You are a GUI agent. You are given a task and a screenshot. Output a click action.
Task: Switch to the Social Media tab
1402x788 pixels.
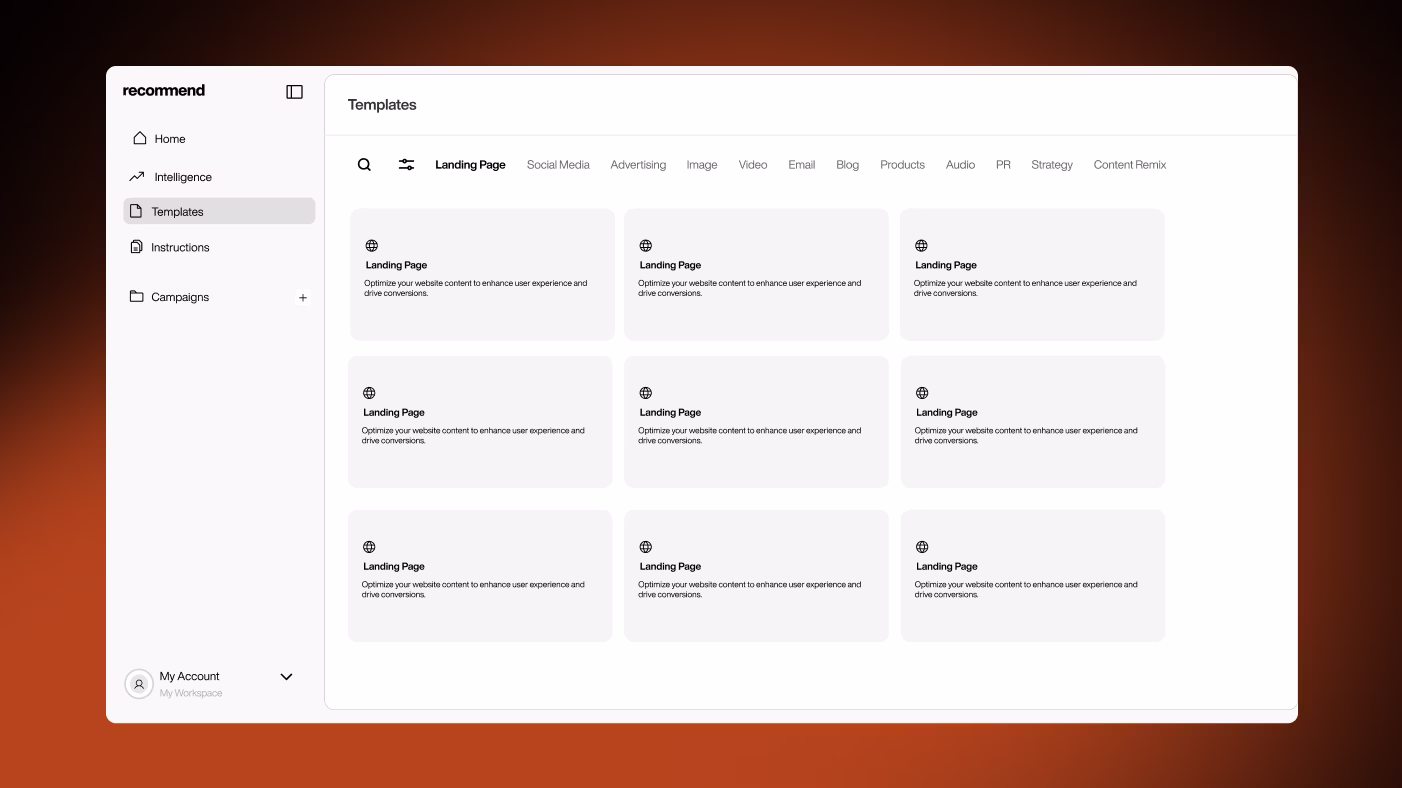[x=558, y=165]
